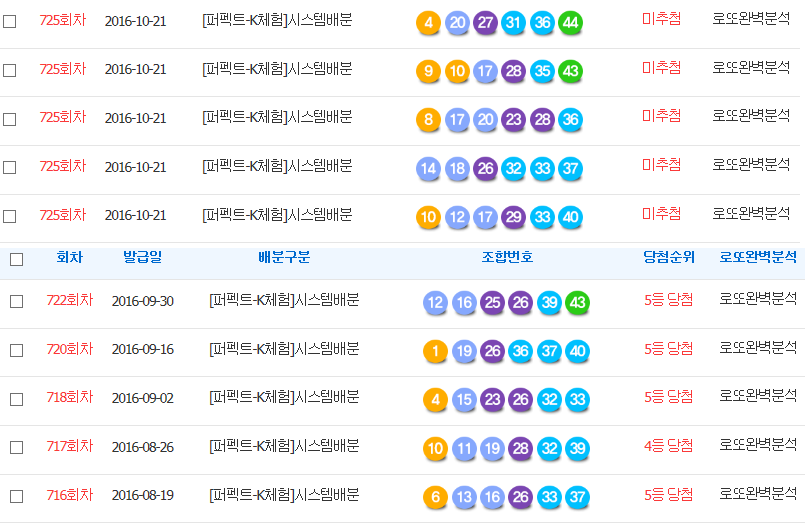Click the purple number 29 lottery ball
805x526 pixels.
(514, 217)
